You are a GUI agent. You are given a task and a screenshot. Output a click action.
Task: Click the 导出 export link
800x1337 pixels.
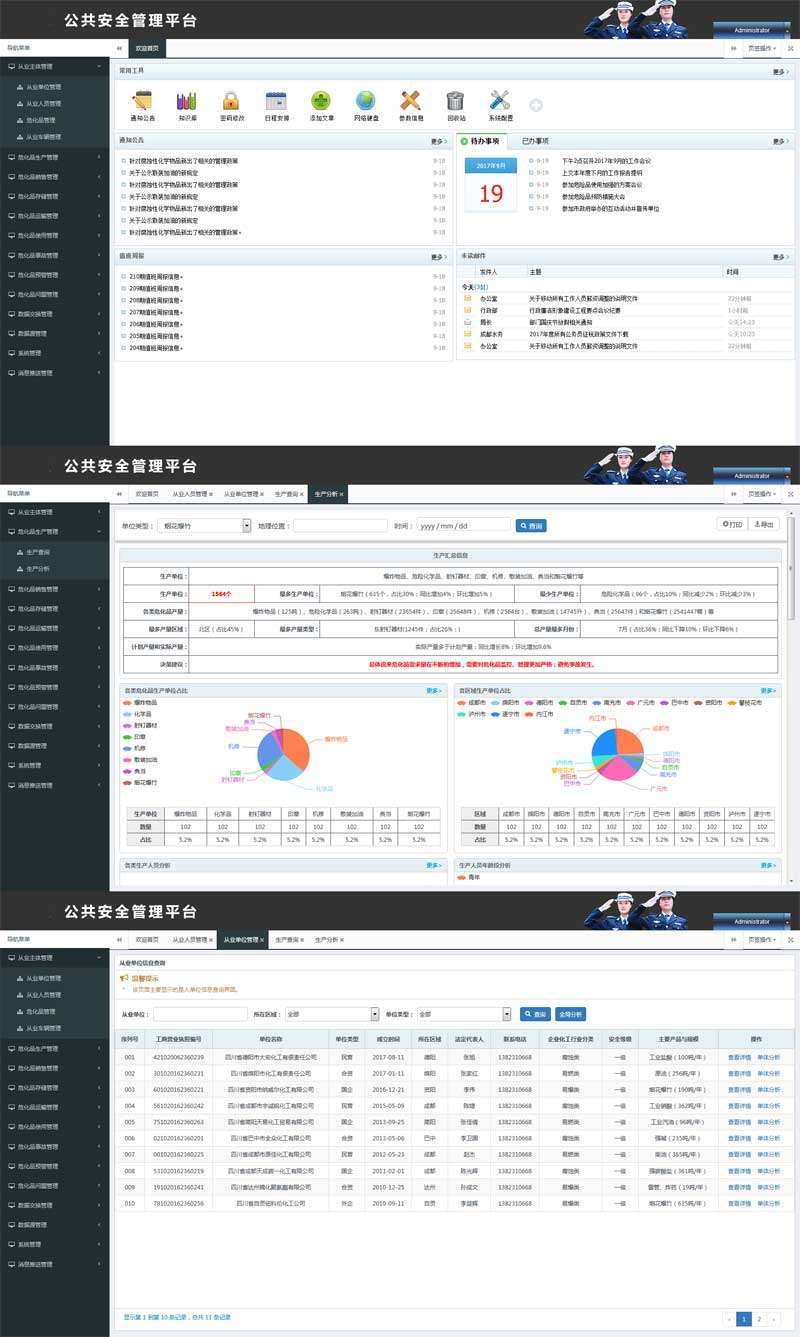pyautogui.click(x=766, y=522)
